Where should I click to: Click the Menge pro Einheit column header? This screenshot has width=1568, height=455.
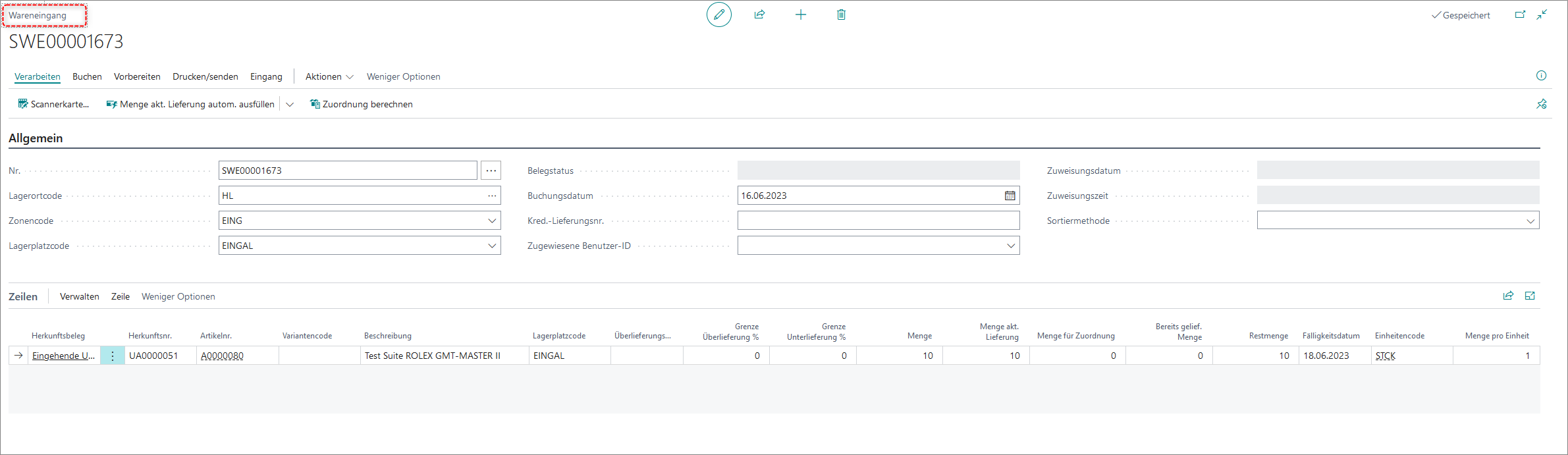point(1497,336)
